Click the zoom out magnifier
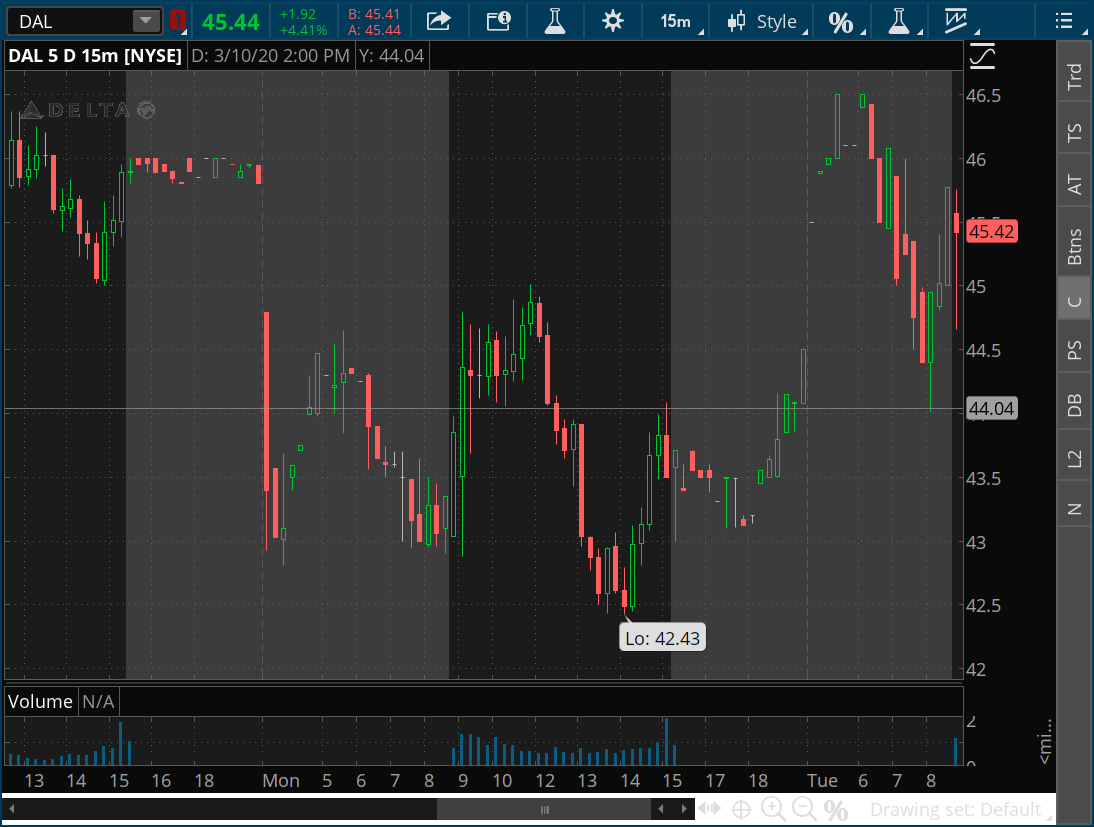Viewport: 1094px width, 827px height. 804,809
